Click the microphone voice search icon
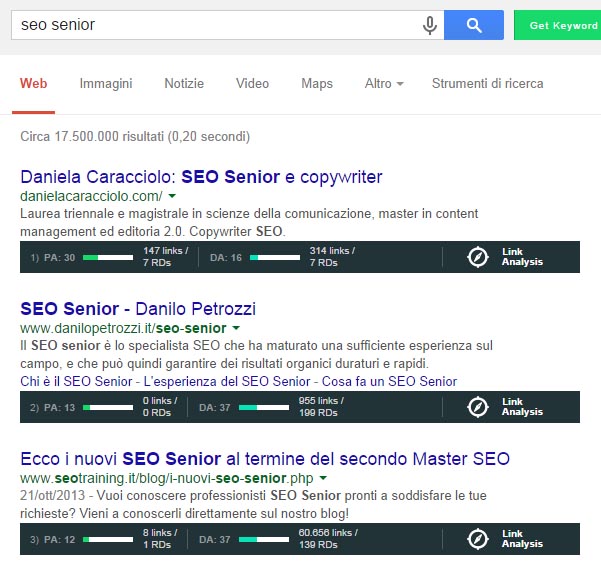Image resolution: width=601 pixels, height=580 pixels. point(430,25)
